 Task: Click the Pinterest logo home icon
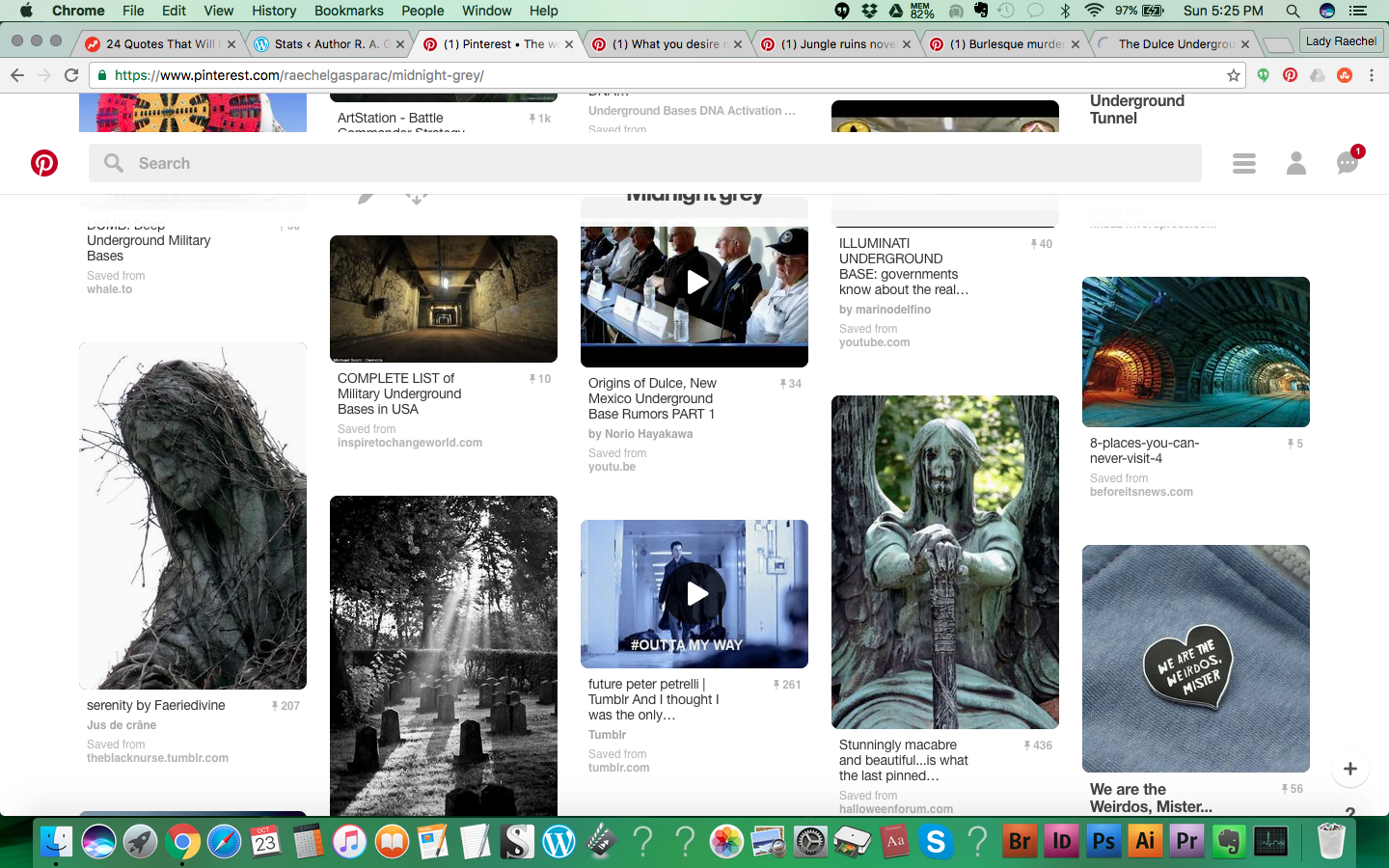pyautogui.click(x=44, y=163)
